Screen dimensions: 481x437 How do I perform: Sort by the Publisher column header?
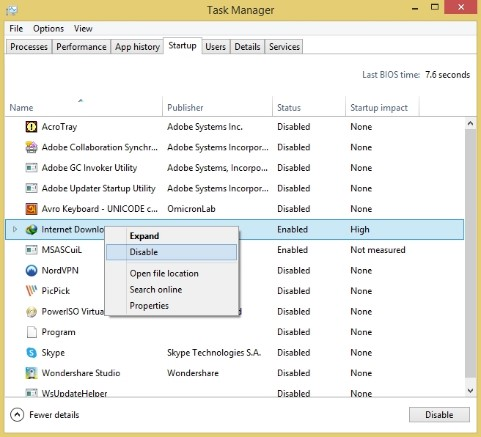pyautogui.click(x=217, y=108)
